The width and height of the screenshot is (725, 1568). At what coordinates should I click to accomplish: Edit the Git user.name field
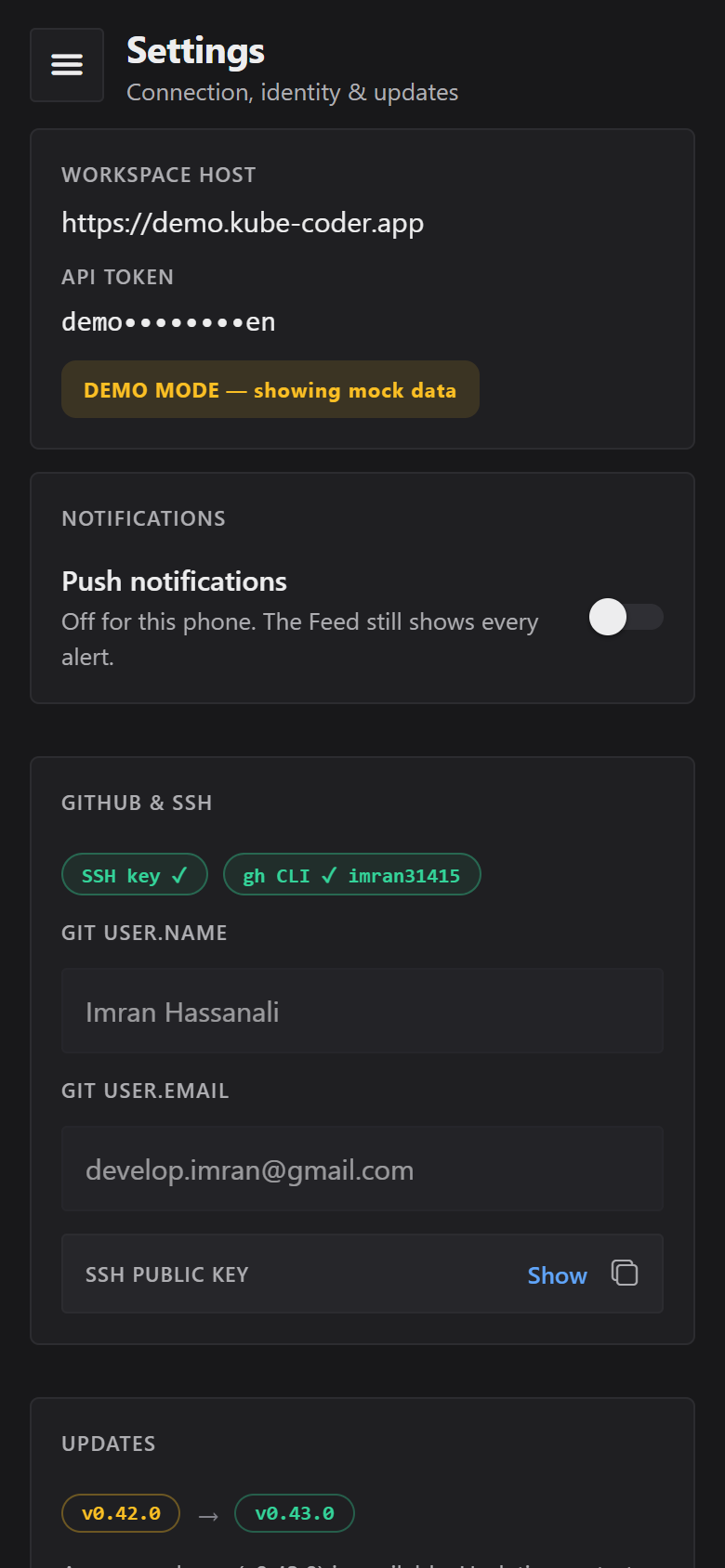(x=362, y=1012)
